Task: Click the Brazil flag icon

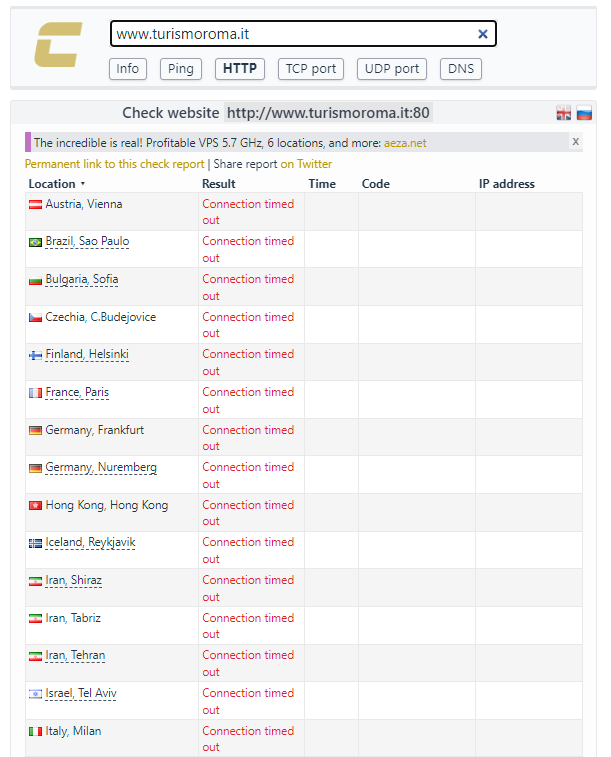Action: pos(35,242)
